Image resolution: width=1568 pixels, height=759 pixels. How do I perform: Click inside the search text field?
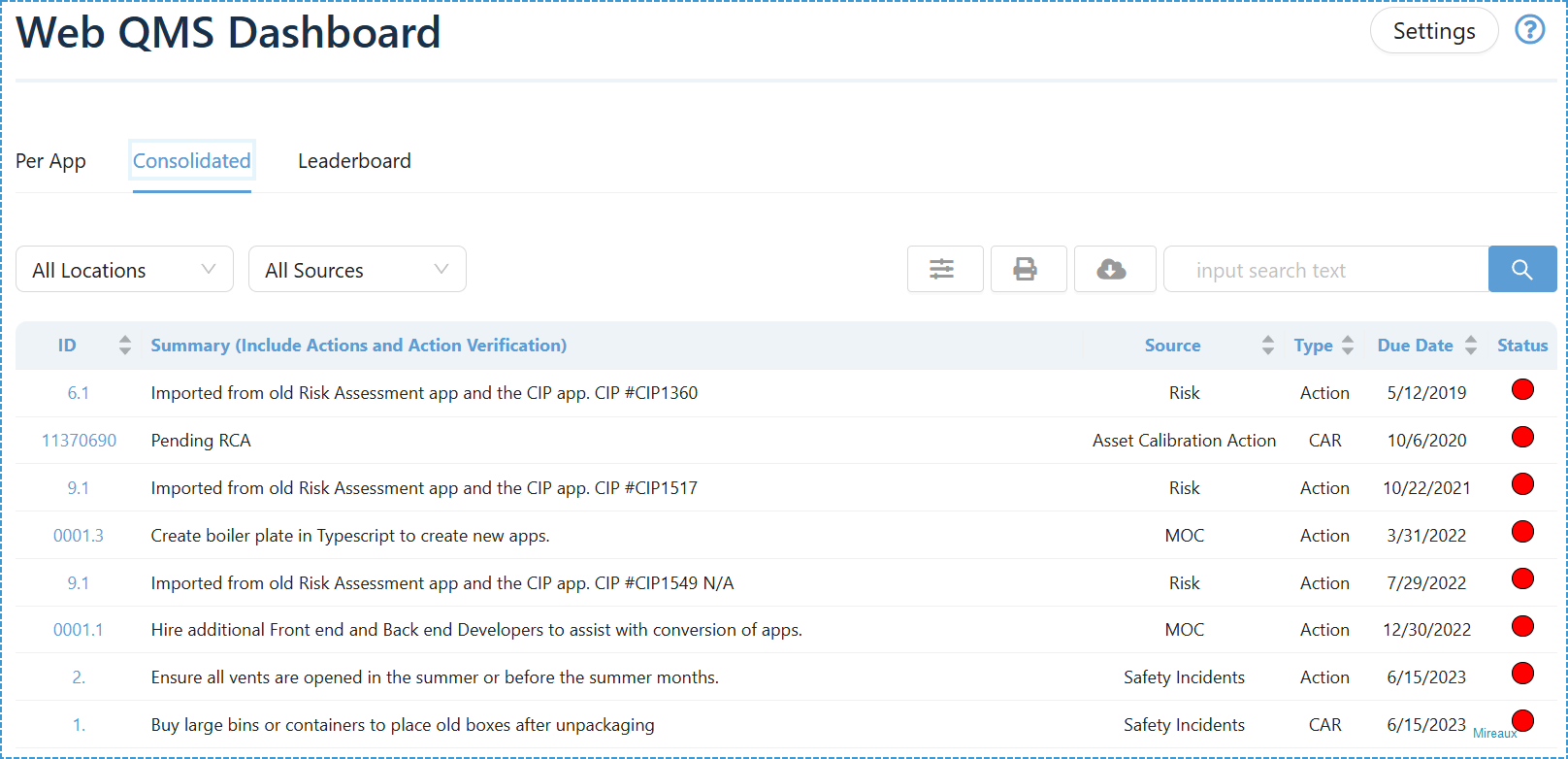pyautogui.click(x=1324, y=270)
